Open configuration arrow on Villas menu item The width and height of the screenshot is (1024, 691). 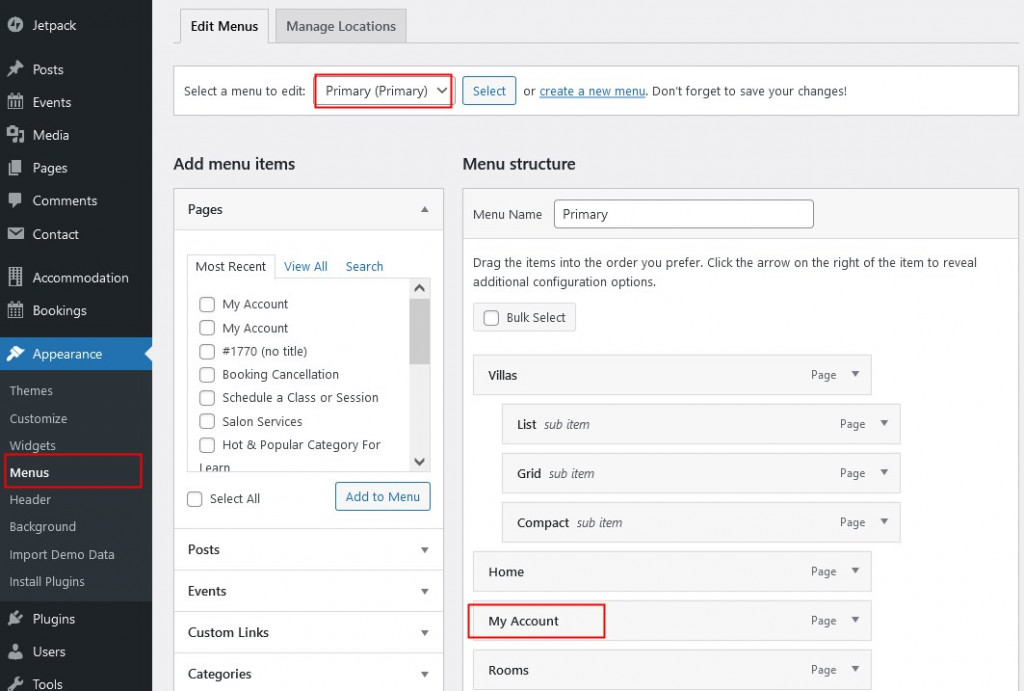[x=856, y=375]
